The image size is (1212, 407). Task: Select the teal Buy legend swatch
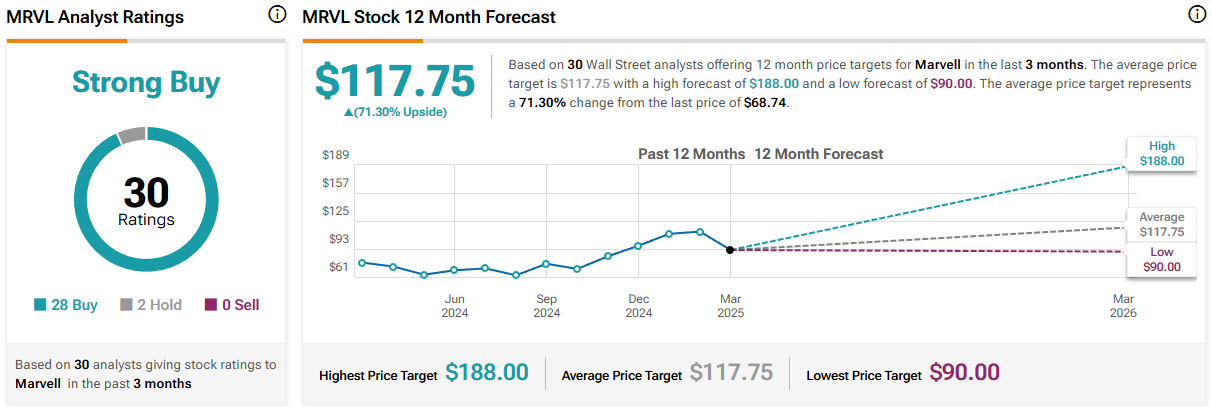click(x=40, y=305)
